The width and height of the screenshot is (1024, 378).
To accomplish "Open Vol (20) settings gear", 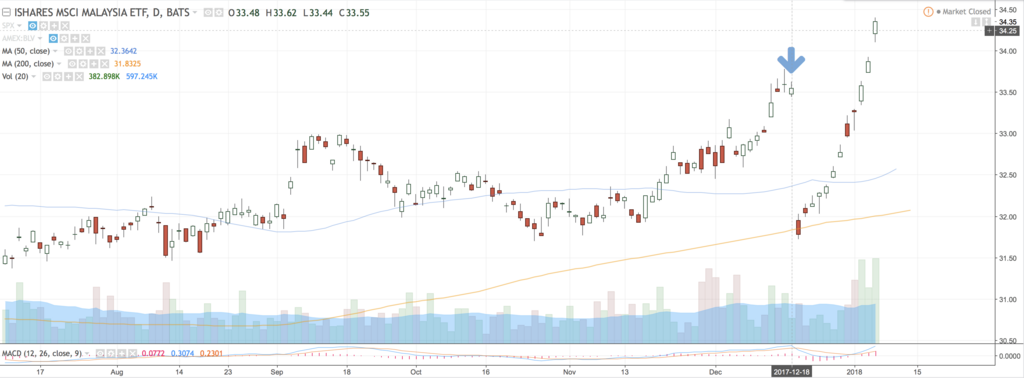I will (x=57, y=76).
